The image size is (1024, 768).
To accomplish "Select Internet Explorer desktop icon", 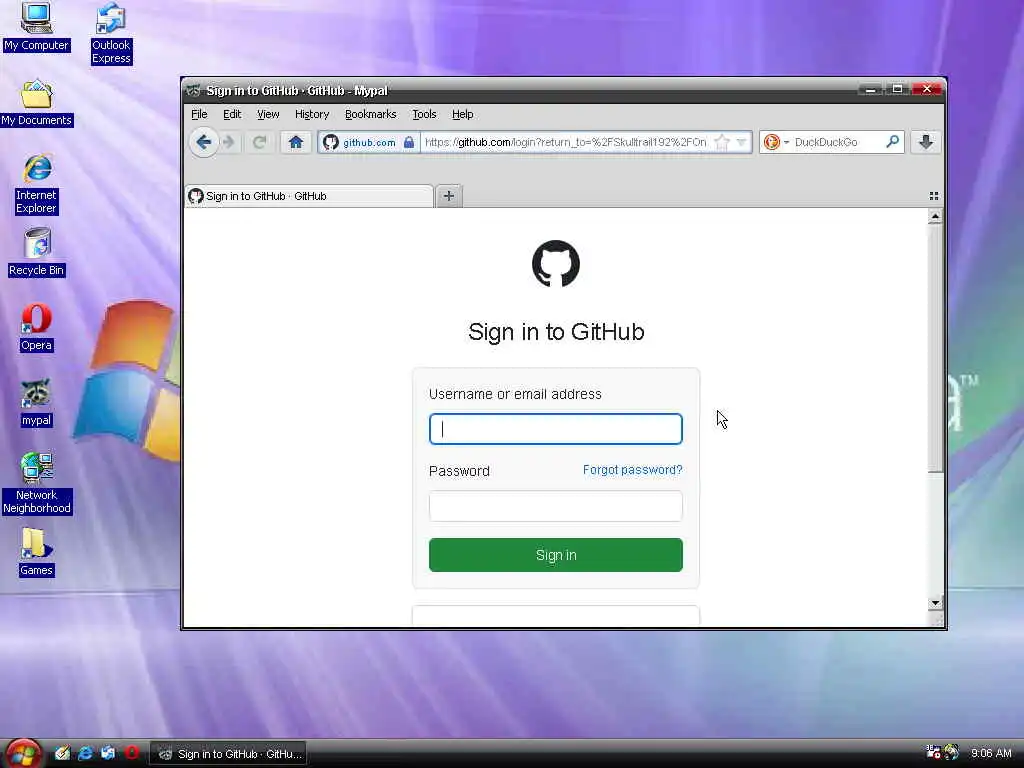I will (37, 184).
